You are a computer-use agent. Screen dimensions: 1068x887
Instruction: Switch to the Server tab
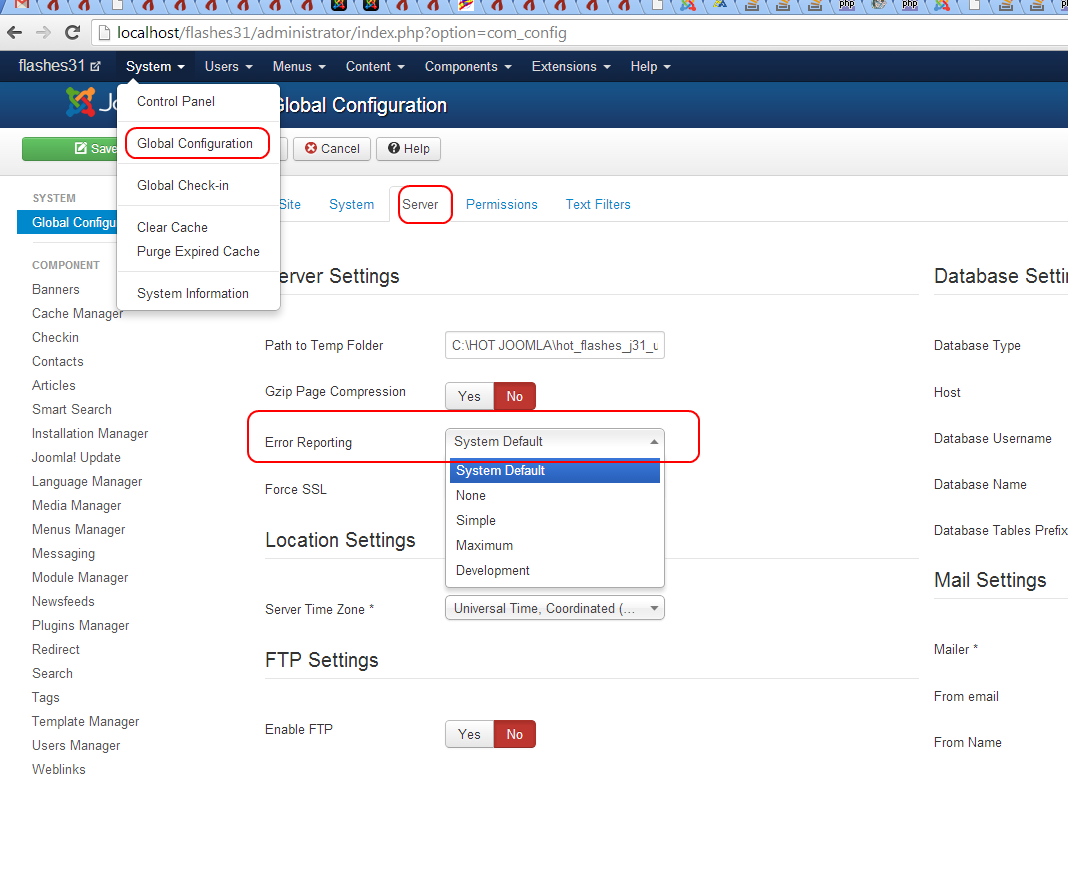point(420,204)
